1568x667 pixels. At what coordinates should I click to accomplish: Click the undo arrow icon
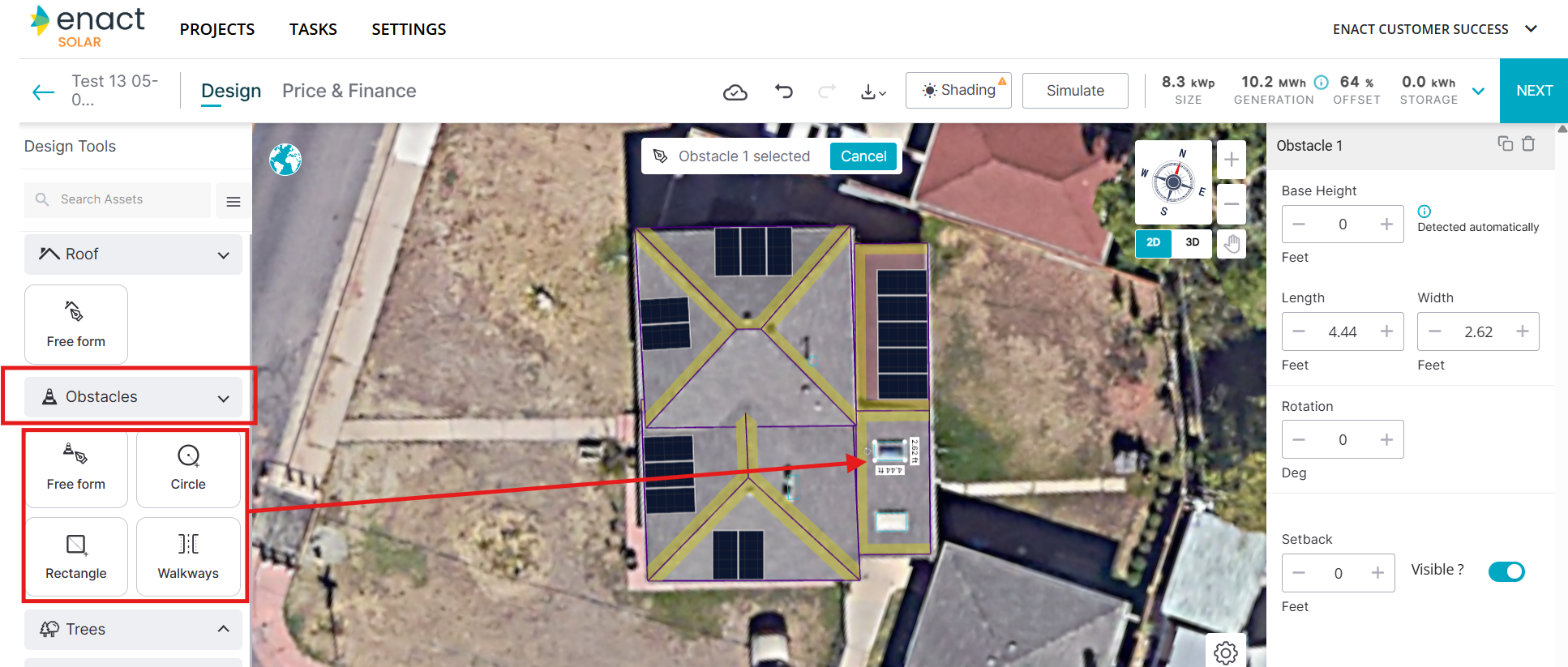point(783,91)
